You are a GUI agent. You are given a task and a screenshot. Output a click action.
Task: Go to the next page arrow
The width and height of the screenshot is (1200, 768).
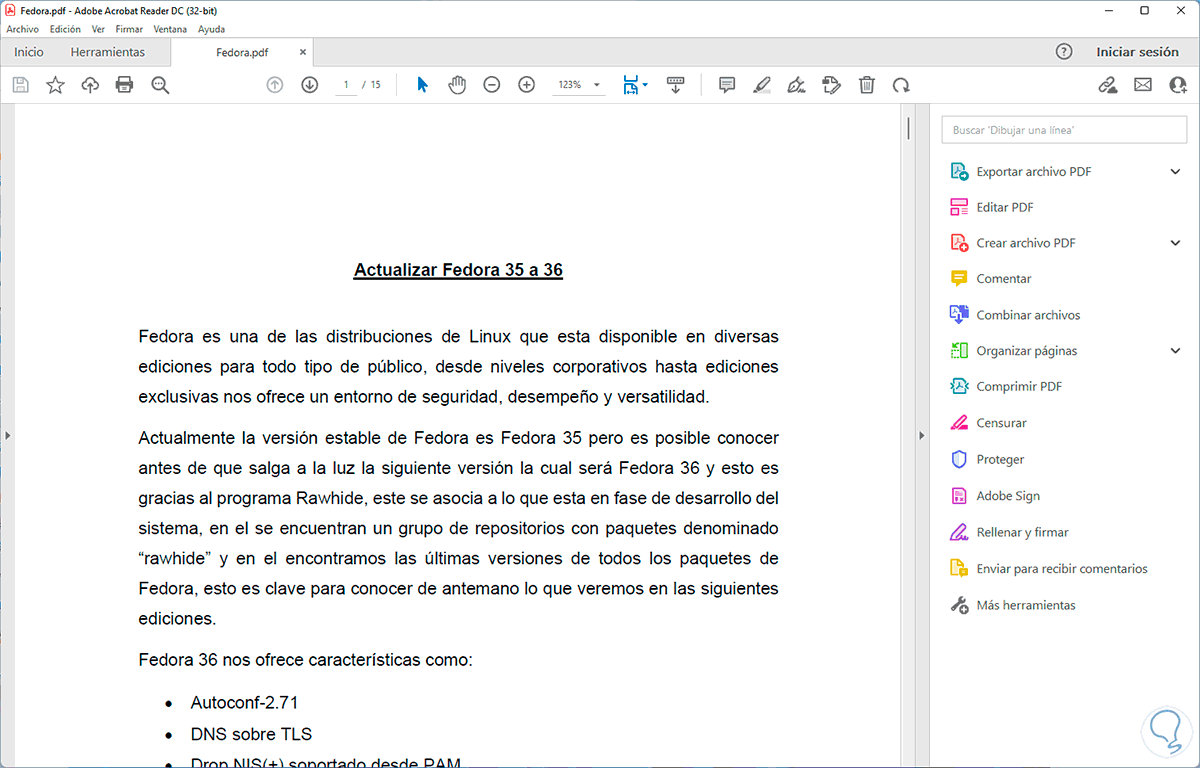(x=310, y=85)
